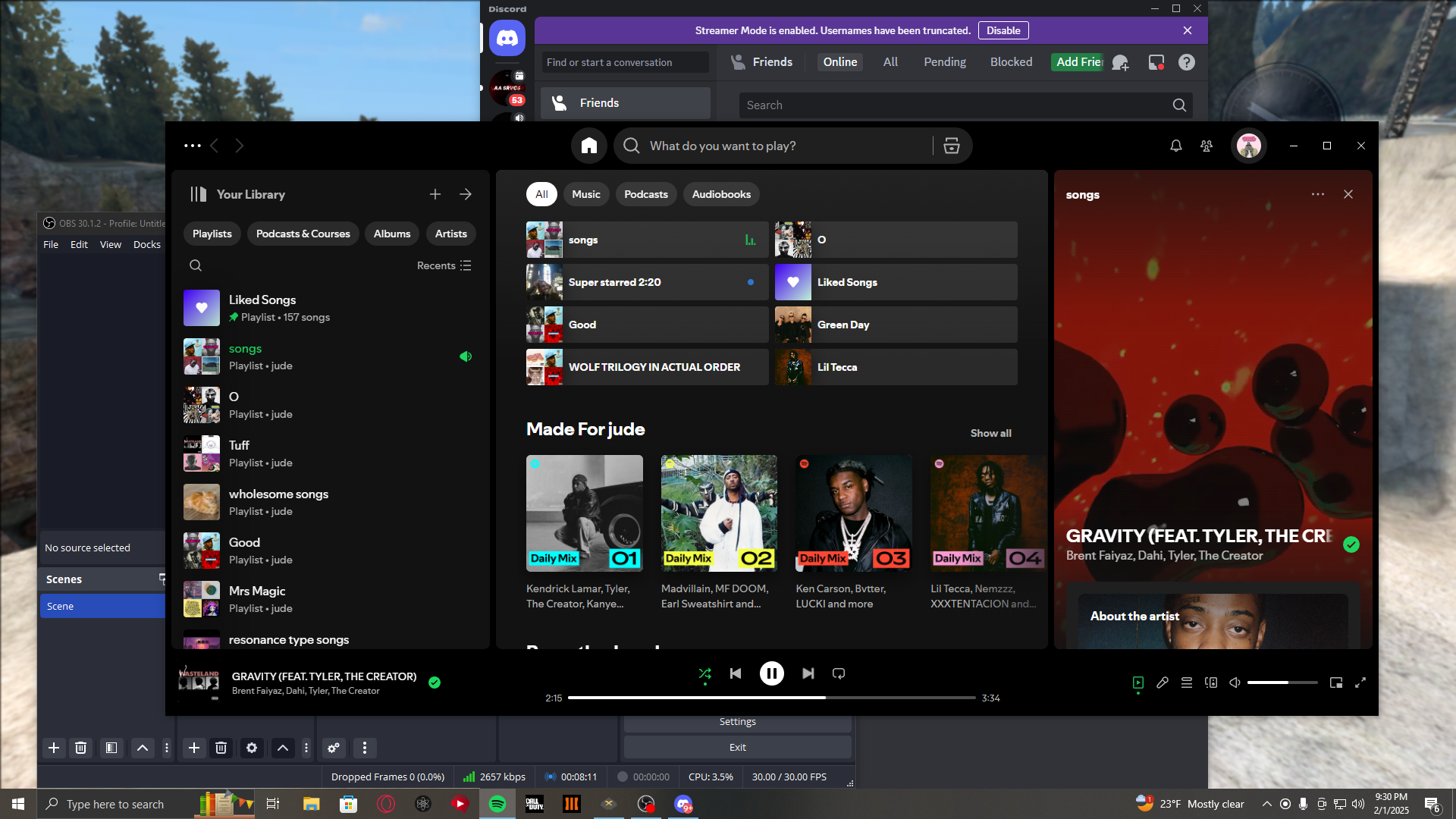Switch to the Albums library filter
Image resolution: width=1456 pixels, height=819 pixels.
point(392,234)
